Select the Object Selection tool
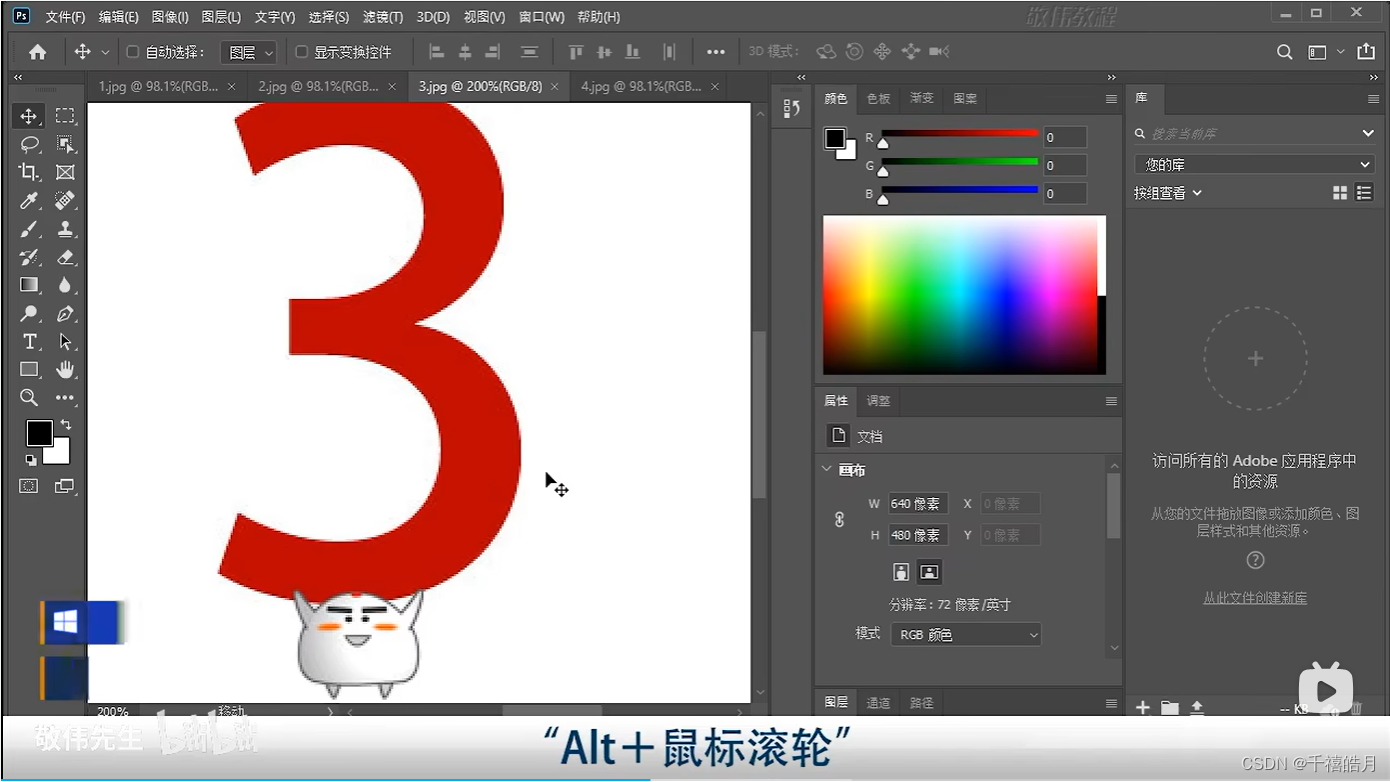1390x782 pixels. [x=65, y=144]
